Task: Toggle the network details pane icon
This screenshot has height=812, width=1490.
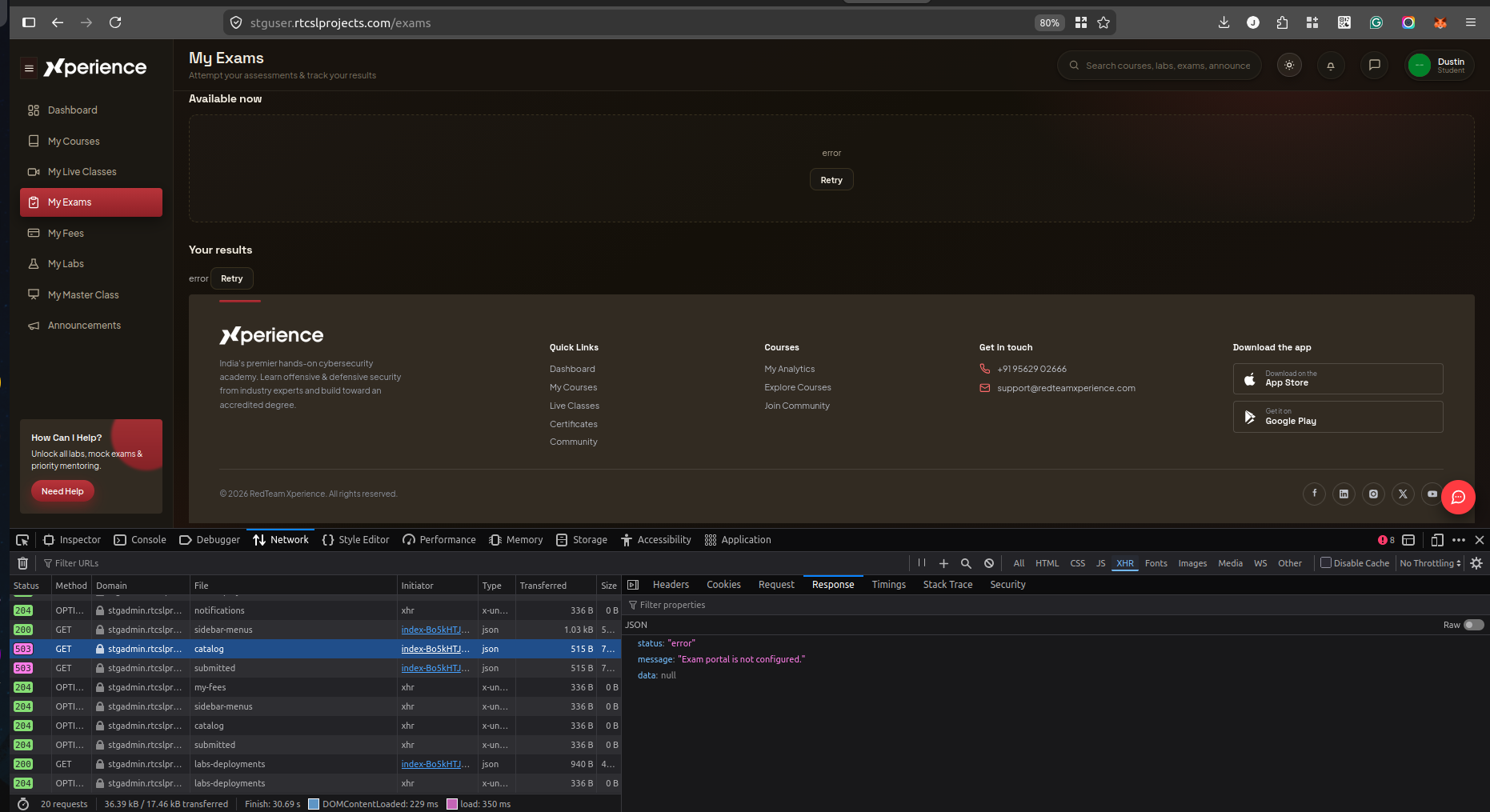Action: tap(633, 585)
